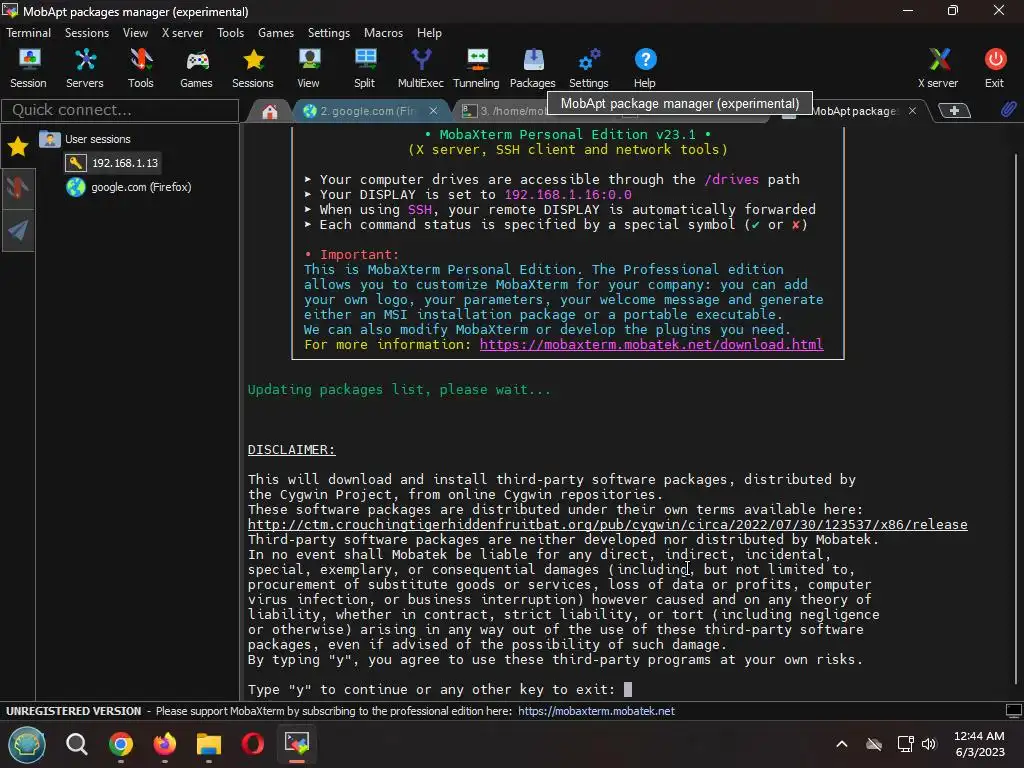Click the MobaXterm taskbar icon

pos(296,744)
